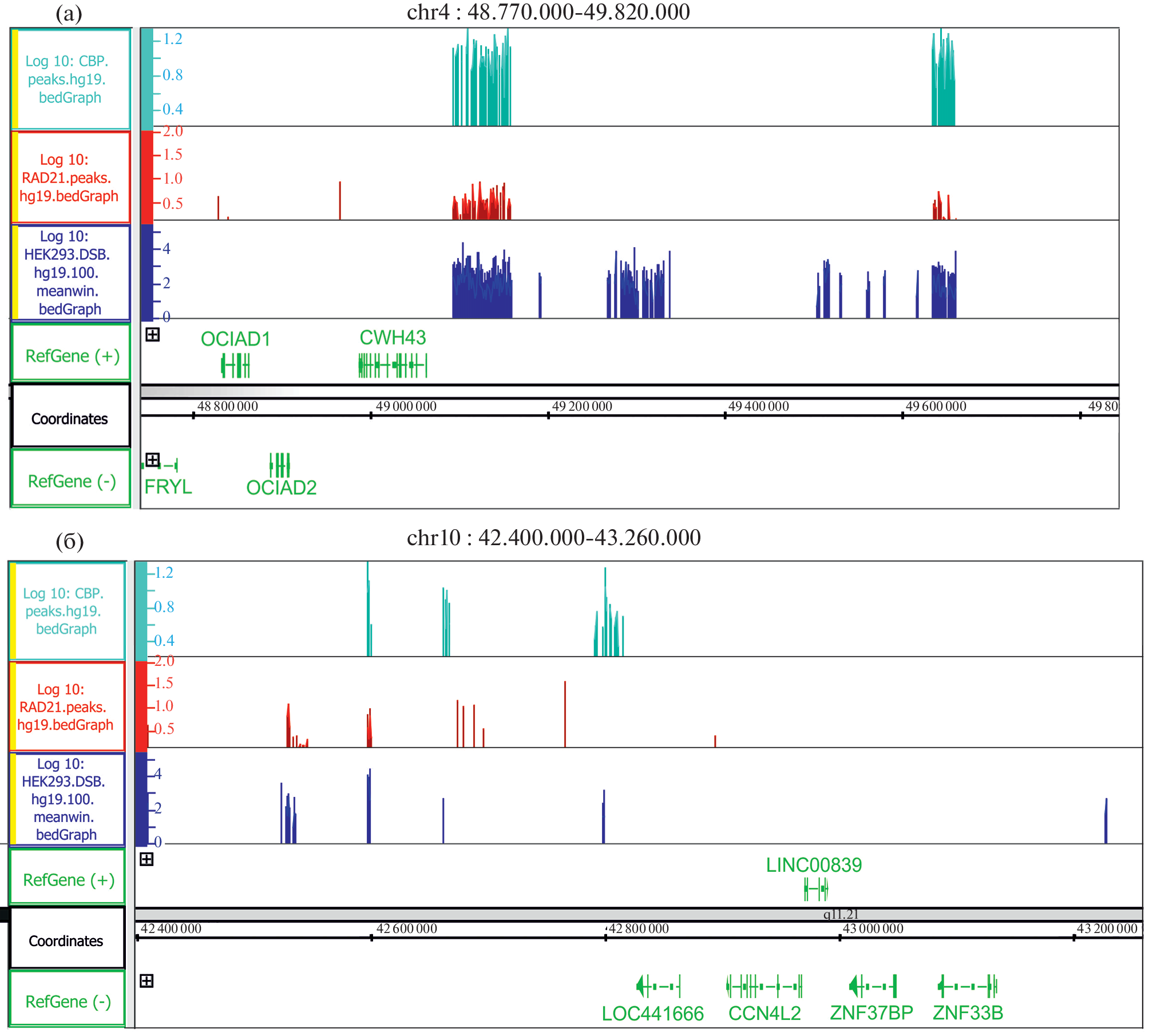Expand RefGene (-) track in chr10 panel
Viewport: 1149px width, 1036px height.
tap(146, 981)
